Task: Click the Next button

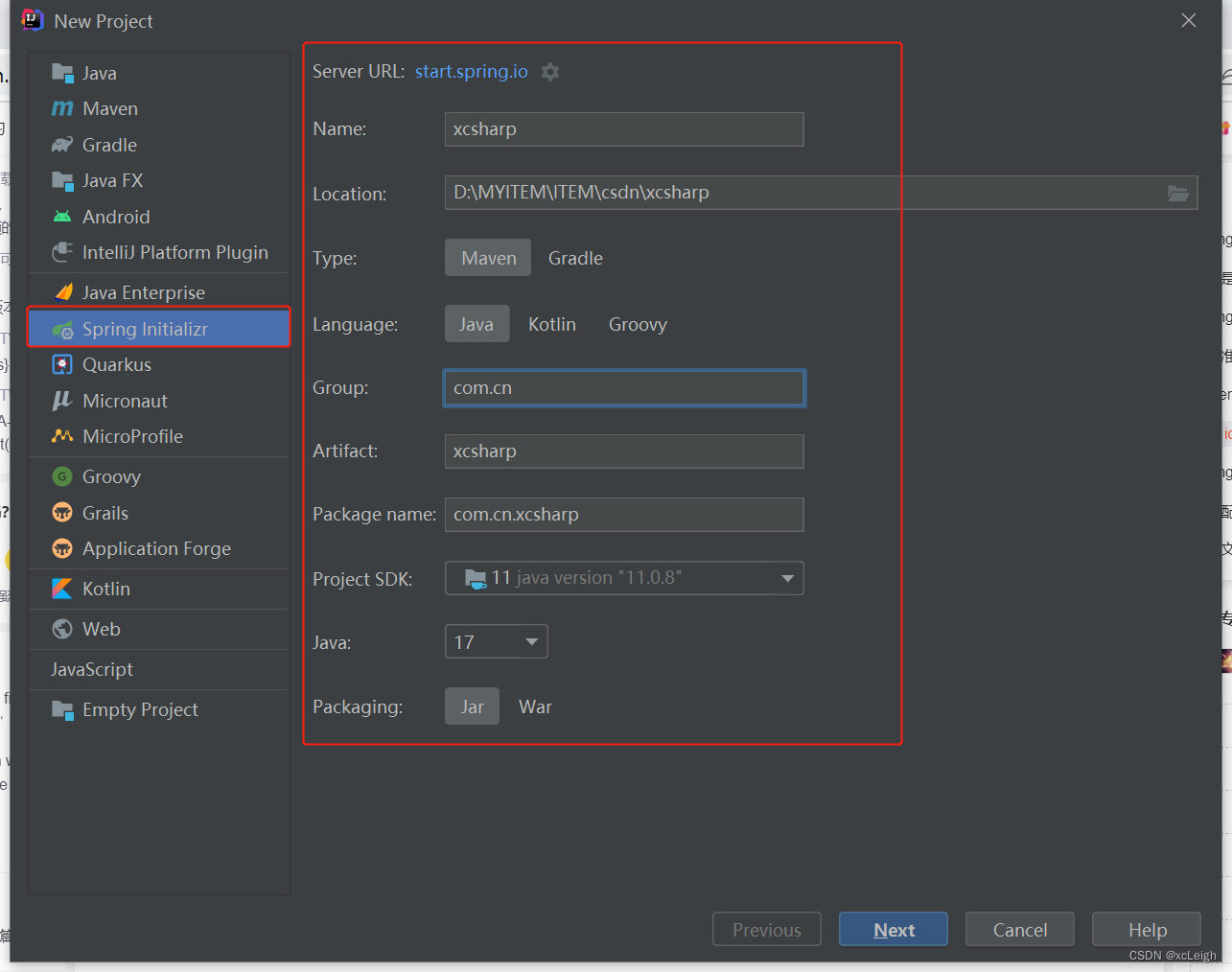Action: click(894, 930)
